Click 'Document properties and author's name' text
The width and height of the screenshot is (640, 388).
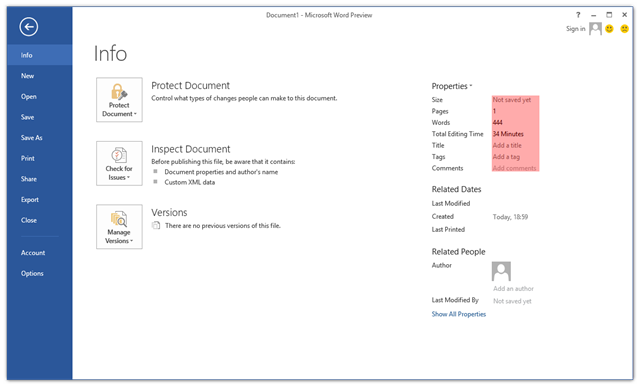(x=221, y=172)
